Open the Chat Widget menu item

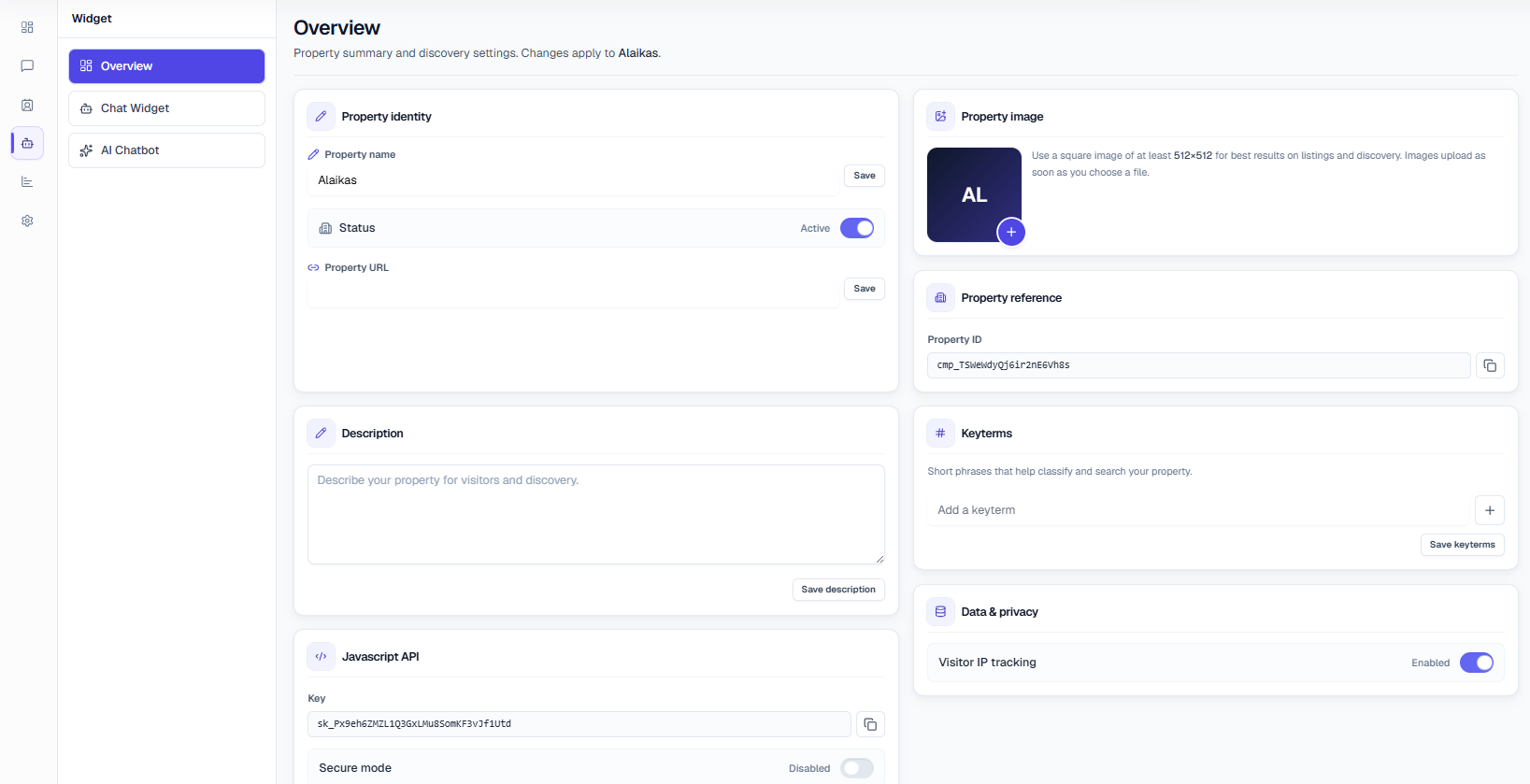point(166,108)
